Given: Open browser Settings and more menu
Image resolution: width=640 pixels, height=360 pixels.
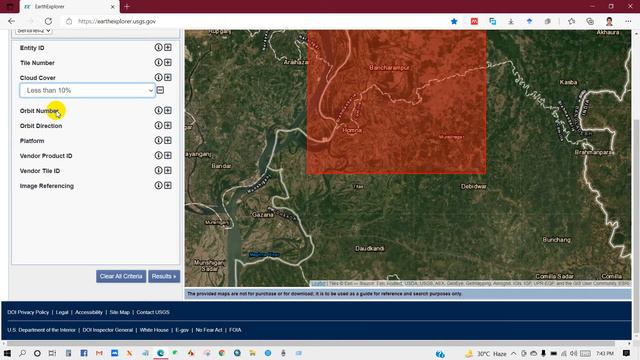Looking at the screenshot, I should tap(628, 21).
